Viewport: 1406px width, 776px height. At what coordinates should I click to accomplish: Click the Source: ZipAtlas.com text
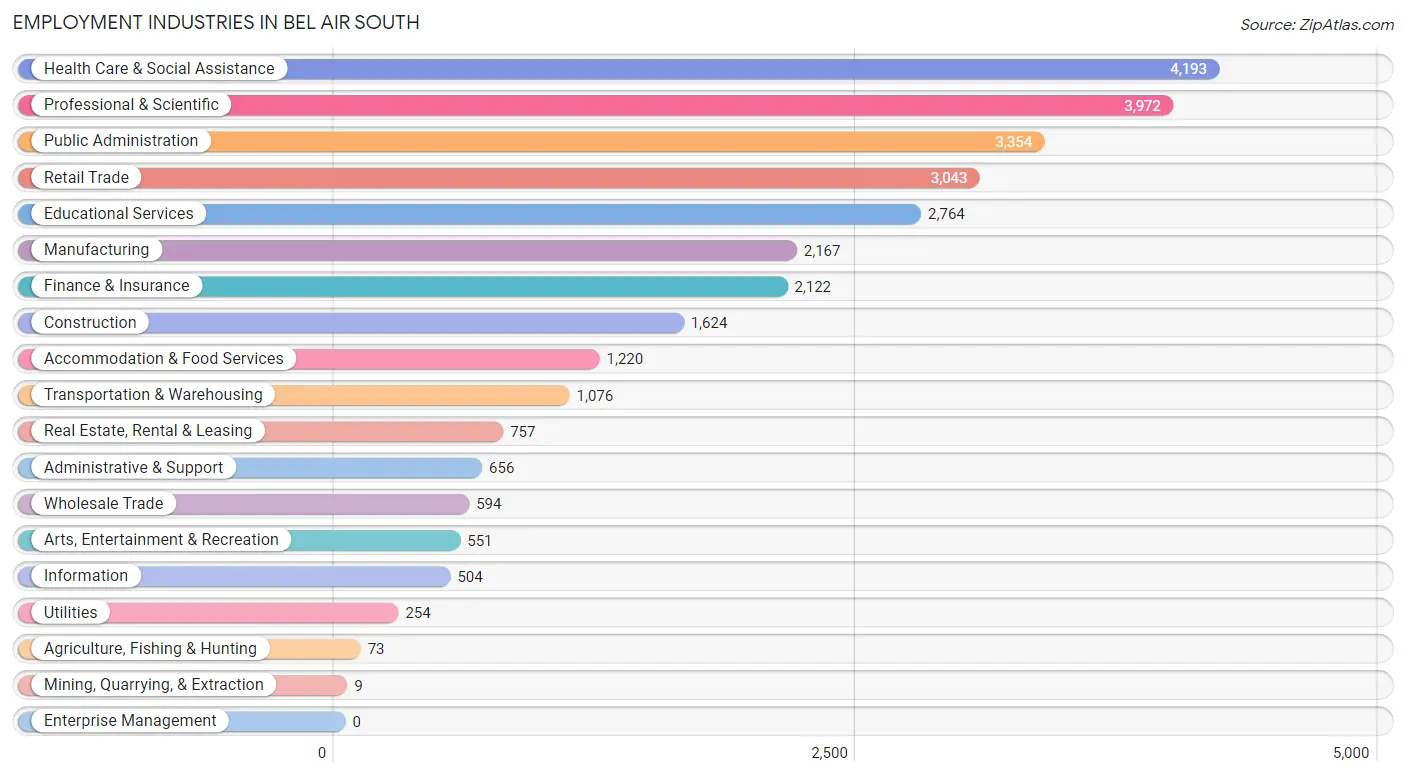[1317, 24]
